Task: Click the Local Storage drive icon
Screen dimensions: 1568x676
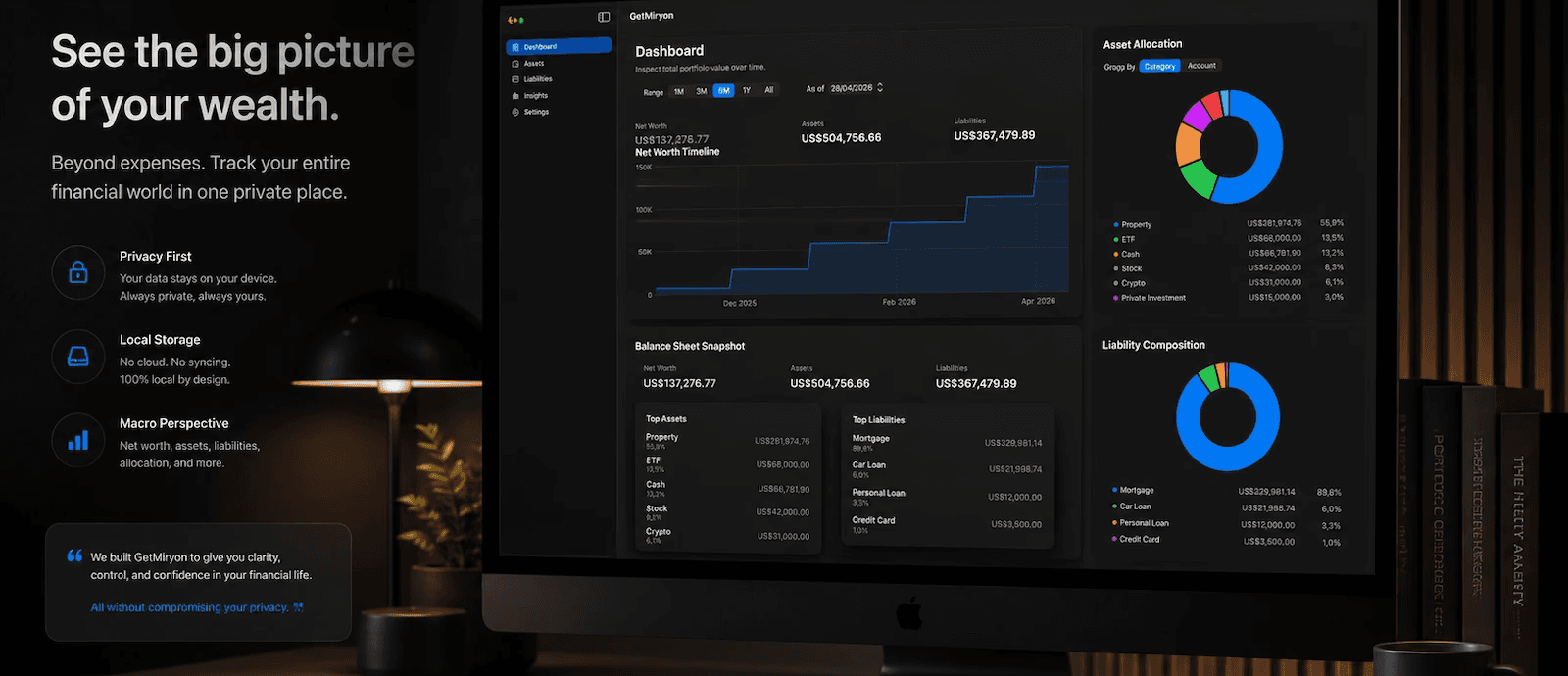Action: (x=78, y=357)
